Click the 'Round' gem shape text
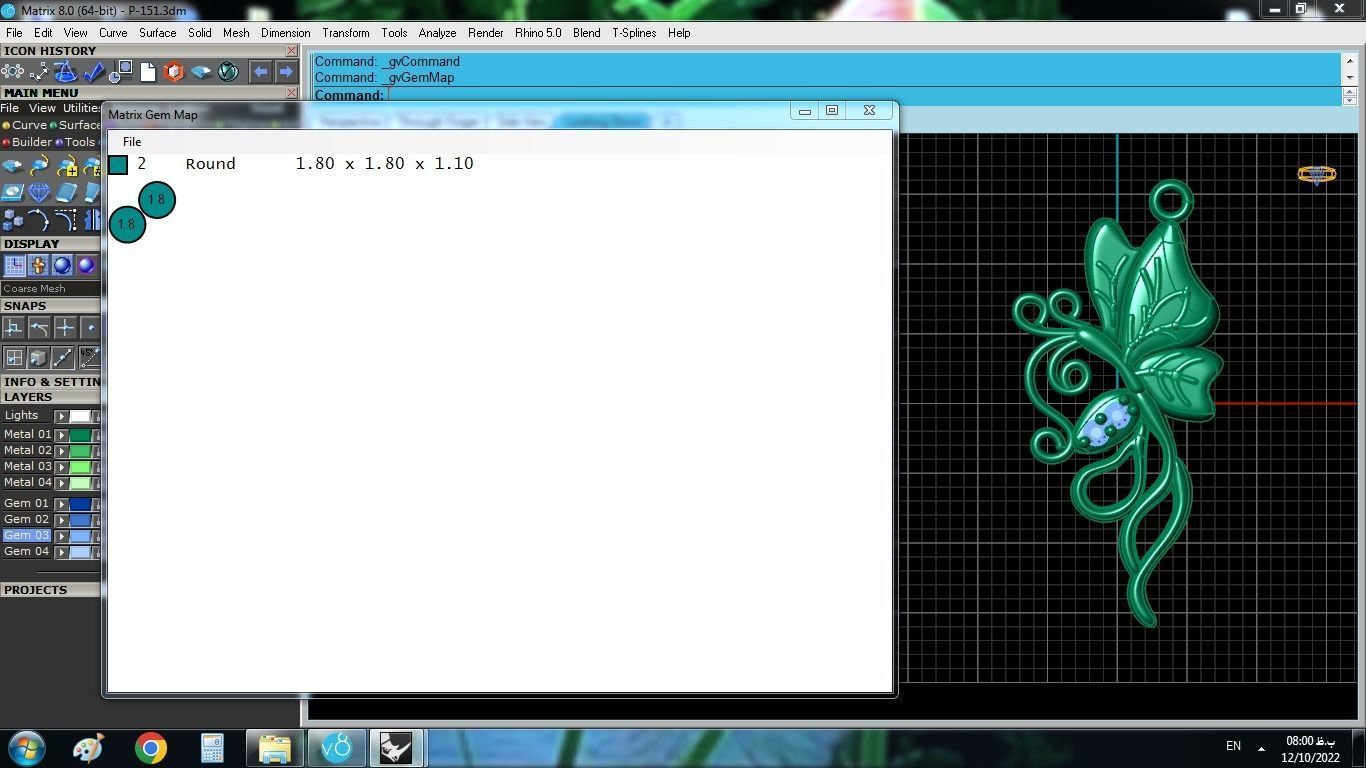This screenshot has width=1366, height=768. (x=210, y=164)
